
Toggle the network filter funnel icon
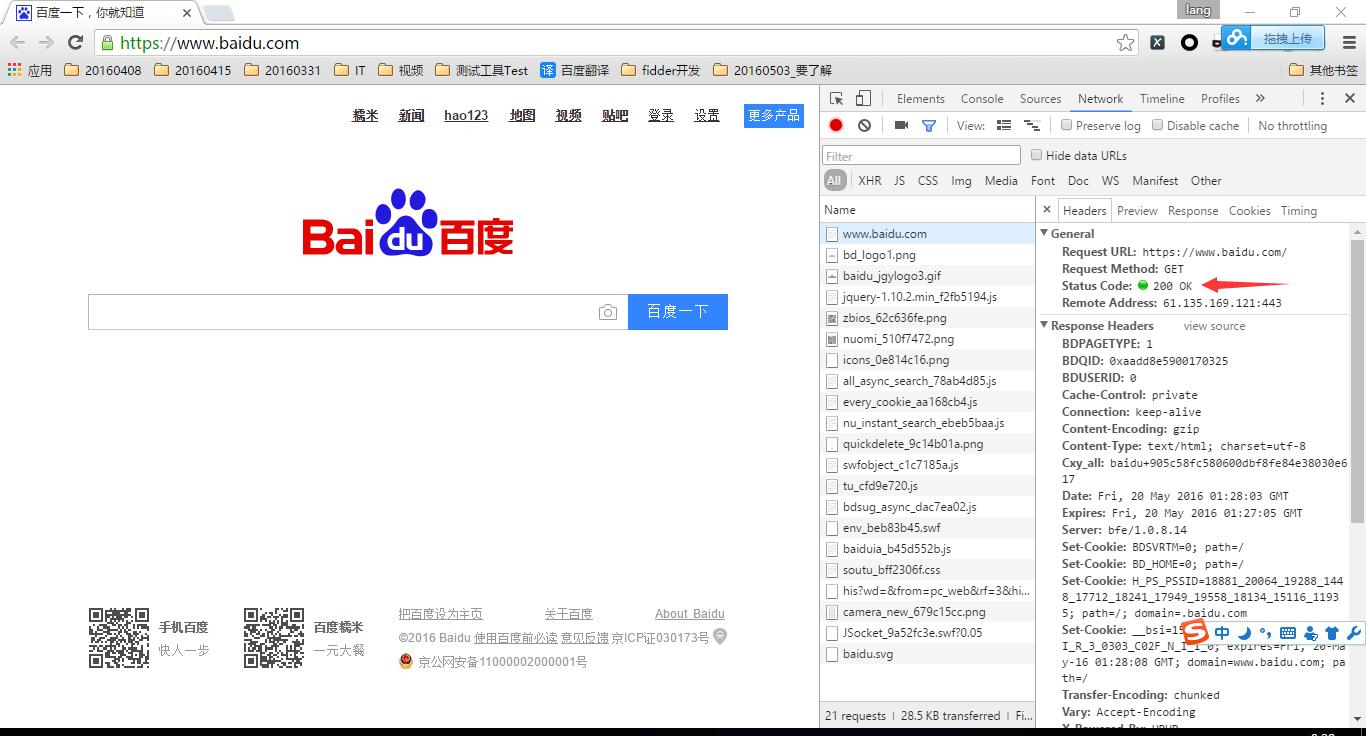pos(929,125)
